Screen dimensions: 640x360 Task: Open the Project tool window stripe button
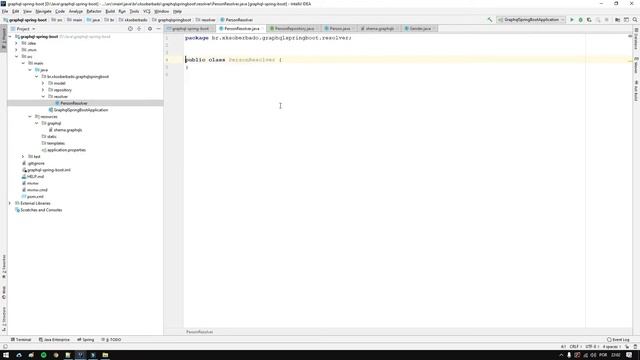coord(4,38)
